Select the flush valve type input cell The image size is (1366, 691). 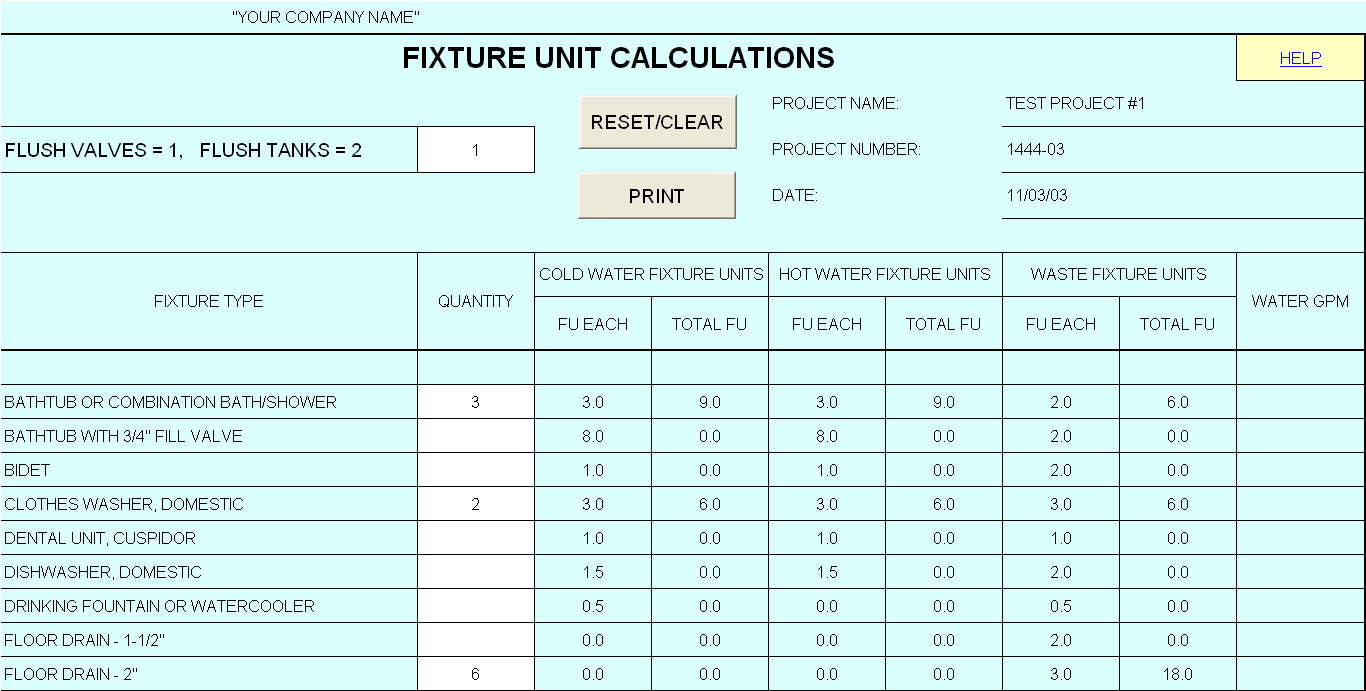[476, 150]
